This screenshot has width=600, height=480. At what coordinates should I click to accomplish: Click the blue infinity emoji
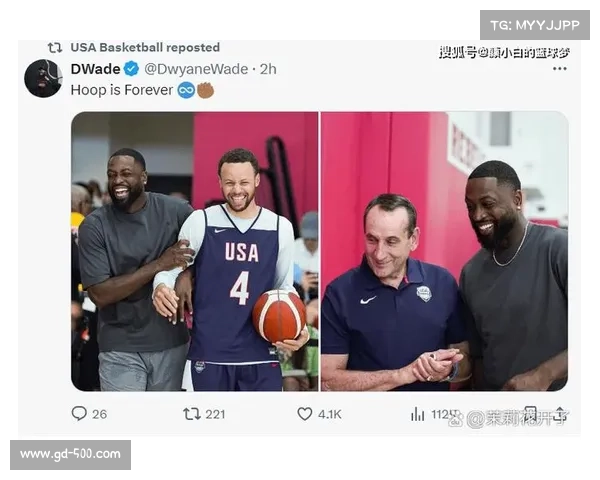click(x=186, y=90)
